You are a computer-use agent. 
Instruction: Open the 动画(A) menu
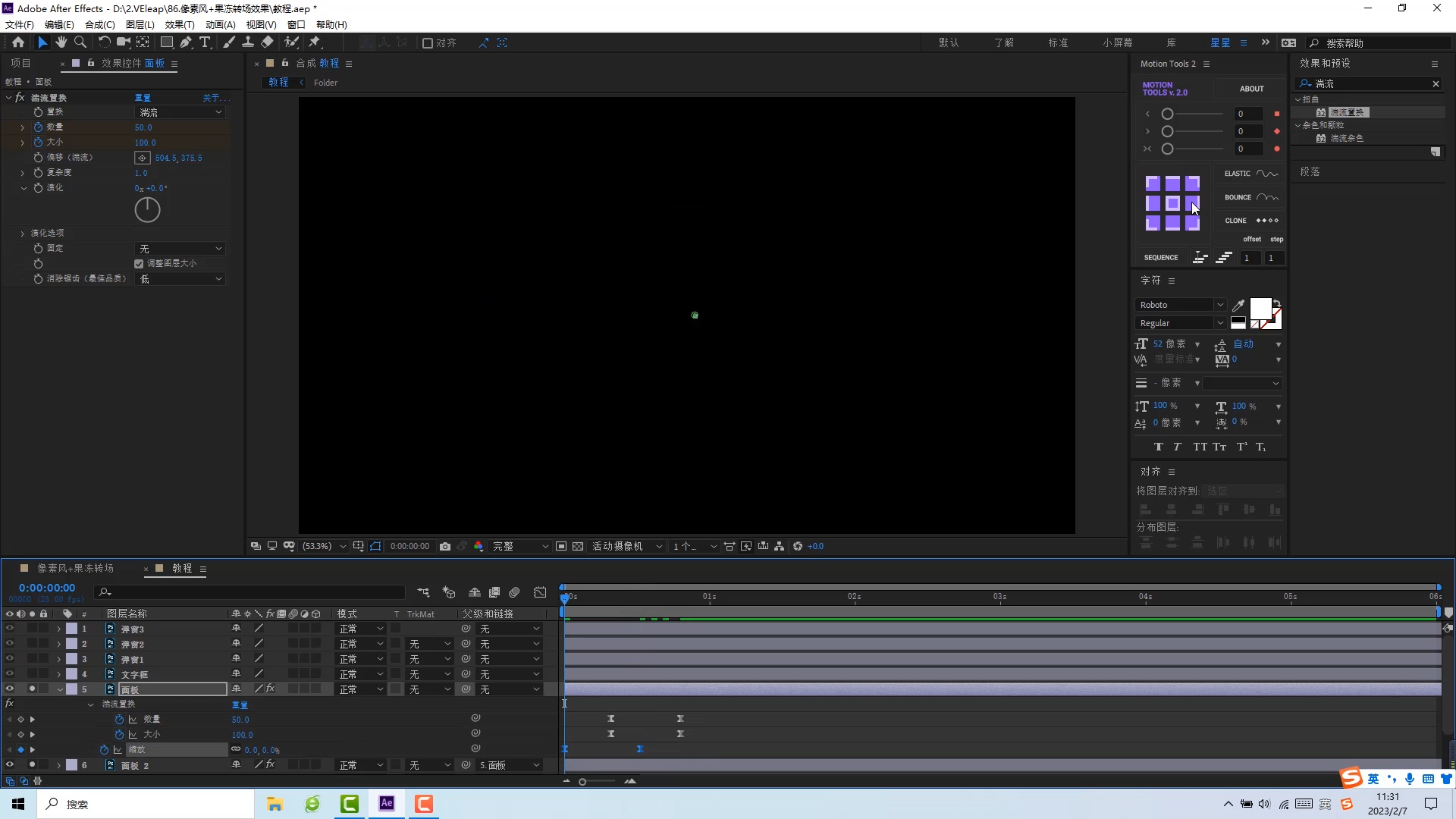[220, 24]
